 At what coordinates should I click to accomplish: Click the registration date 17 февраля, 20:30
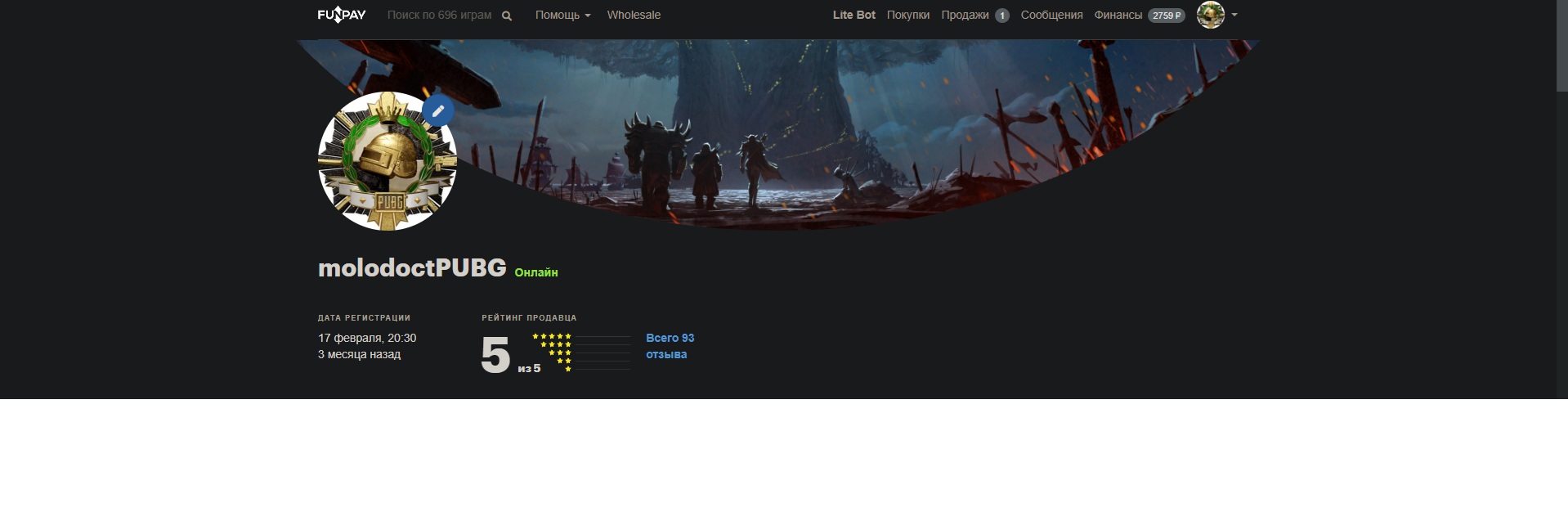coord(367,338)
